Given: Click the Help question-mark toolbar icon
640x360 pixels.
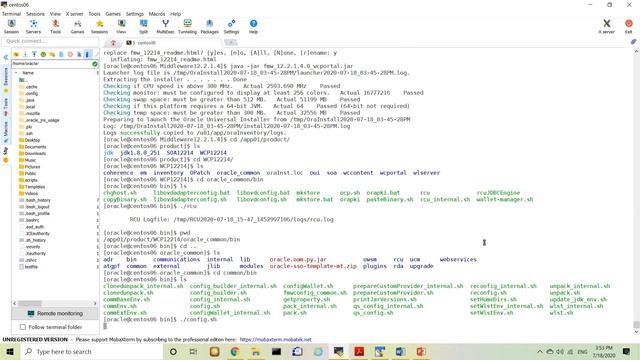Looking at the screenshot, I should tap(253, 27).
